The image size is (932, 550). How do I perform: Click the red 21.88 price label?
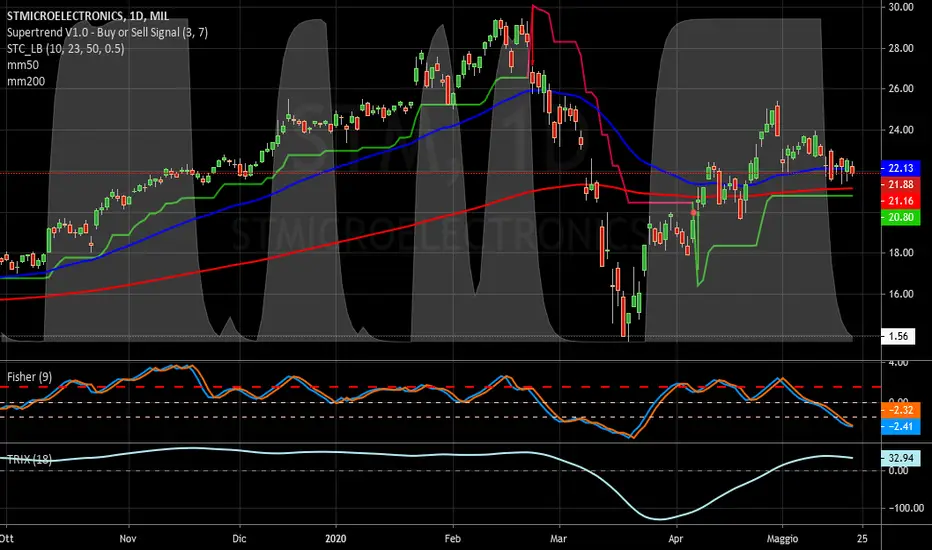[900, 185]
